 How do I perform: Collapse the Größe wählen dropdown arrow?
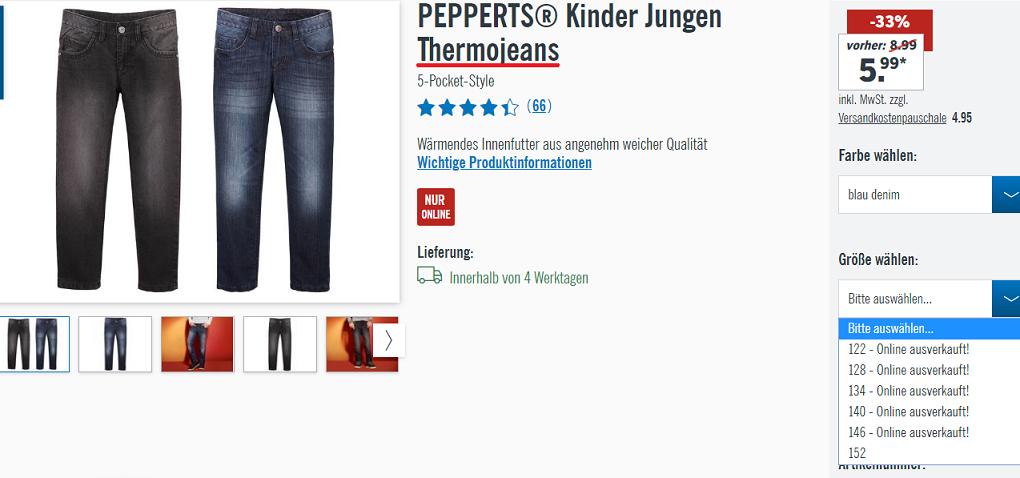click(x=1006, y=299)
